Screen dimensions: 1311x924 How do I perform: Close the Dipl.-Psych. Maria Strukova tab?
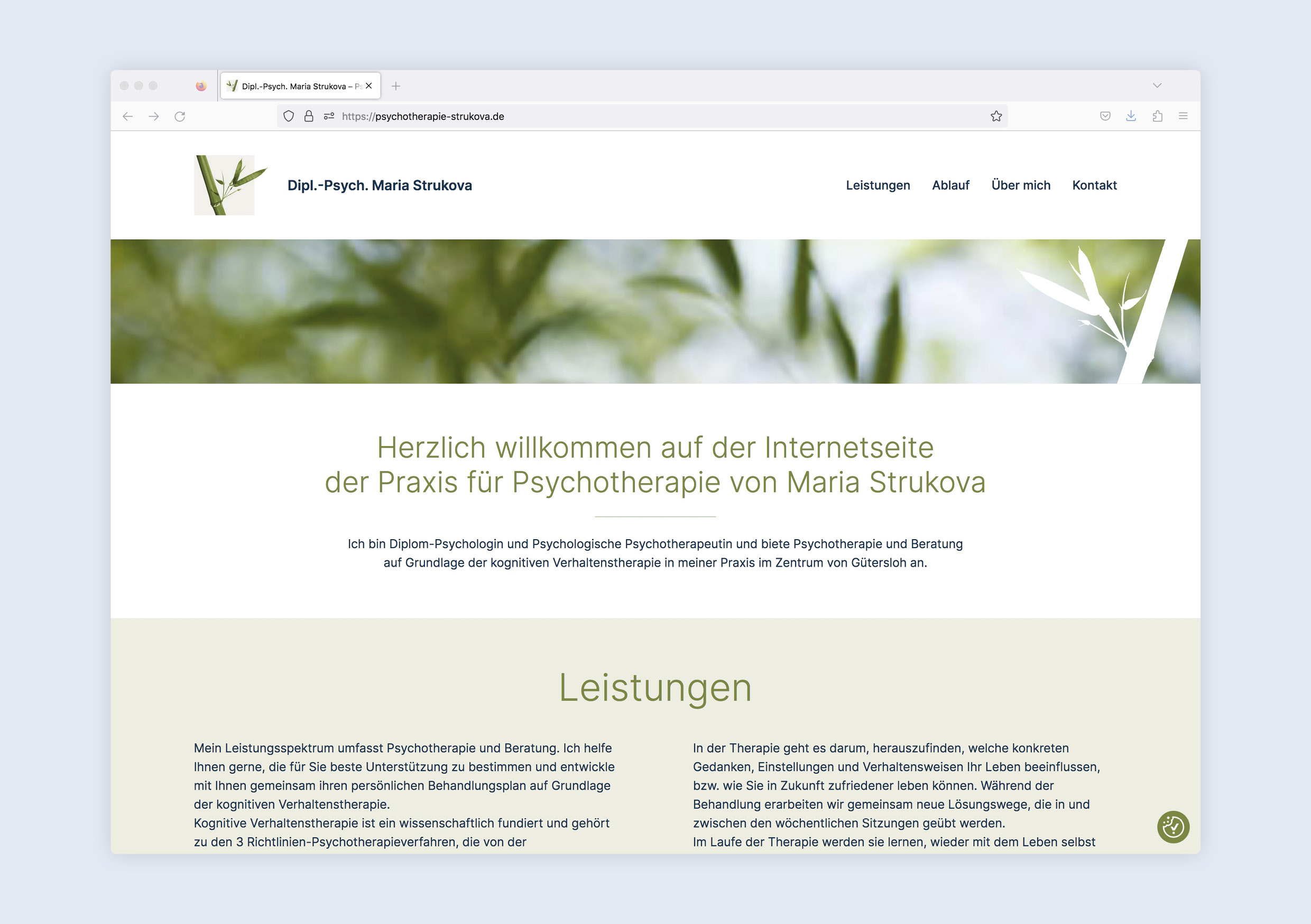point(369,86)
